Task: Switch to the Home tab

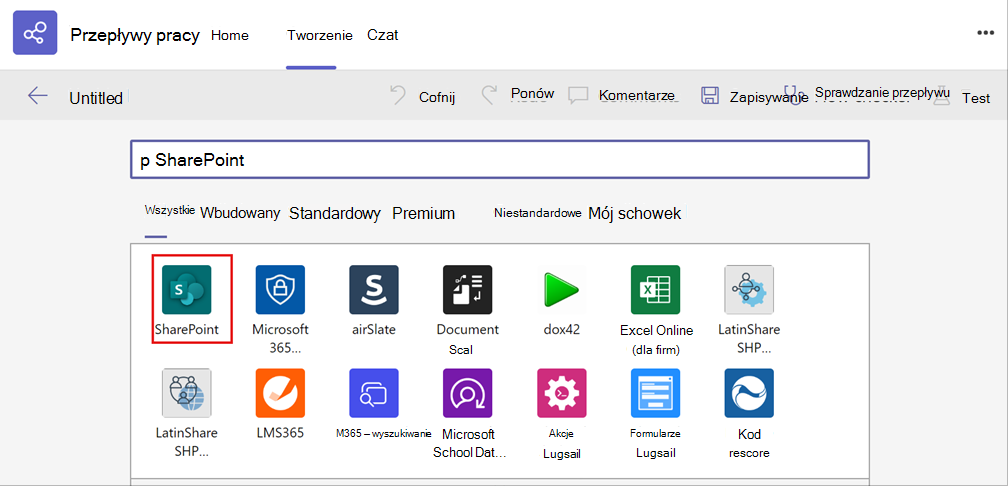Action: 230,35
